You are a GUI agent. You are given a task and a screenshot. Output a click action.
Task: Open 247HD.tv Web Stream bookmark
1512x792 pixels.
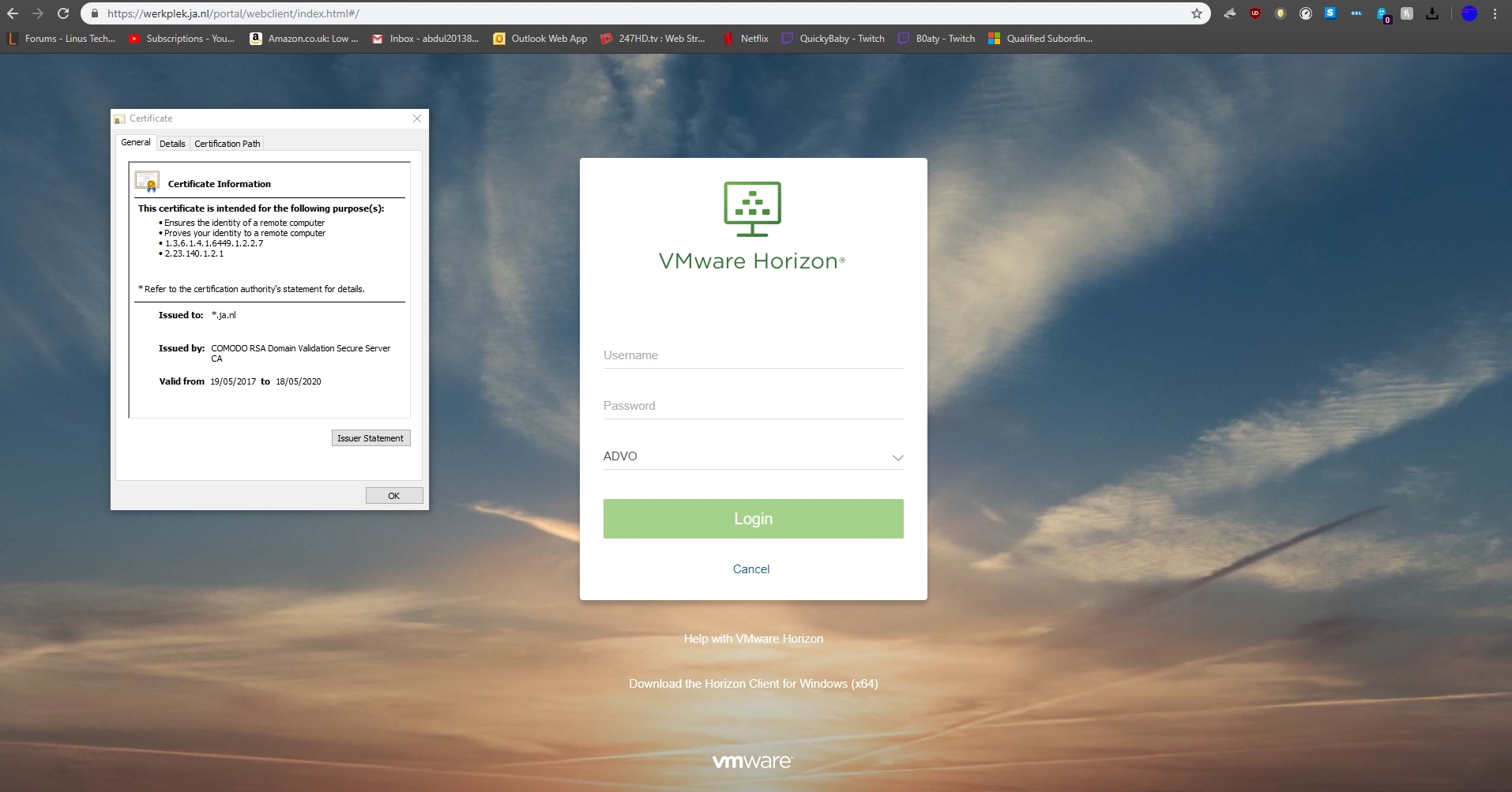click(x=653, y=39)
